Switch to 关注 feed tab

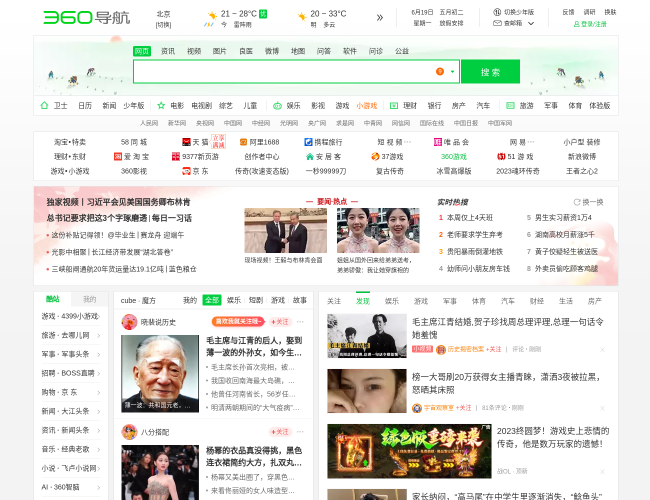pyautogui.click(x=334, y=301)
